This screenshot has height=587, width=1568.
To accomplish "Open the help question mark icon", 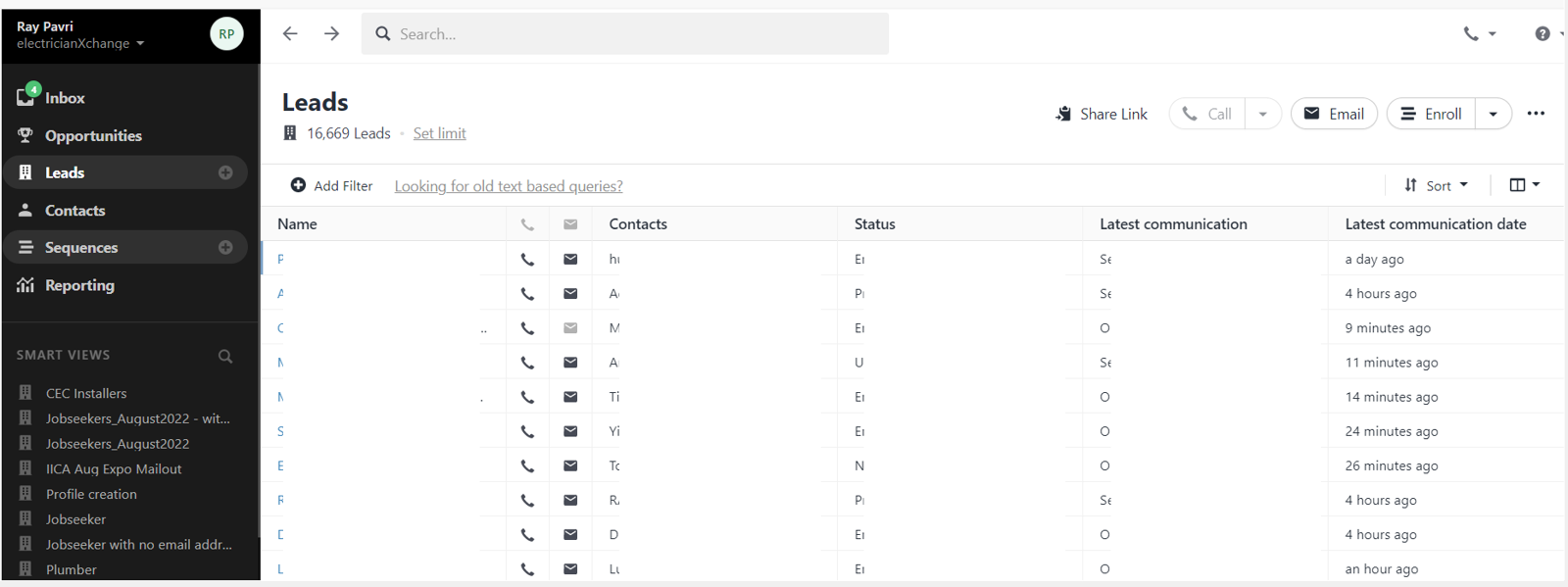I will pyautogui.click(x=1542, y=33).
